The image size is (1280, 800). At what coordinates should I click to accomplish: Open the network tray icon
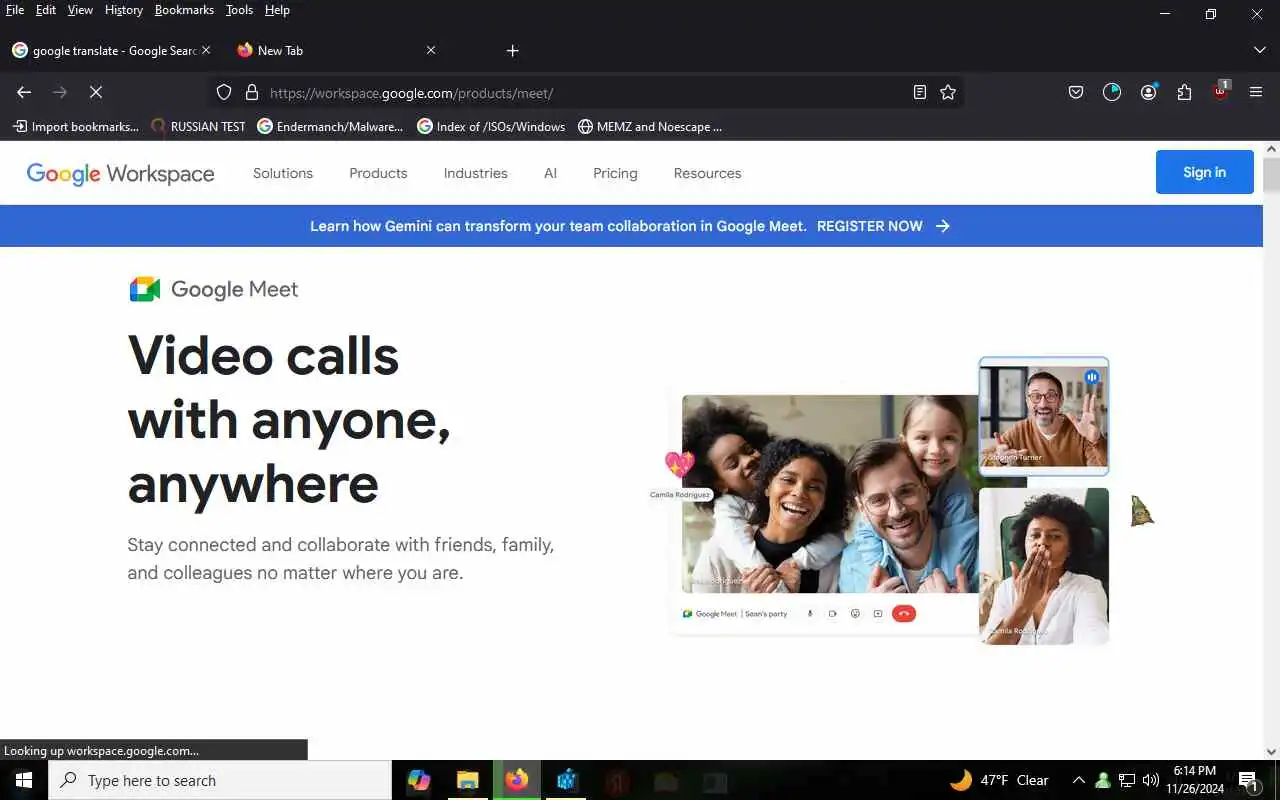1127,780
